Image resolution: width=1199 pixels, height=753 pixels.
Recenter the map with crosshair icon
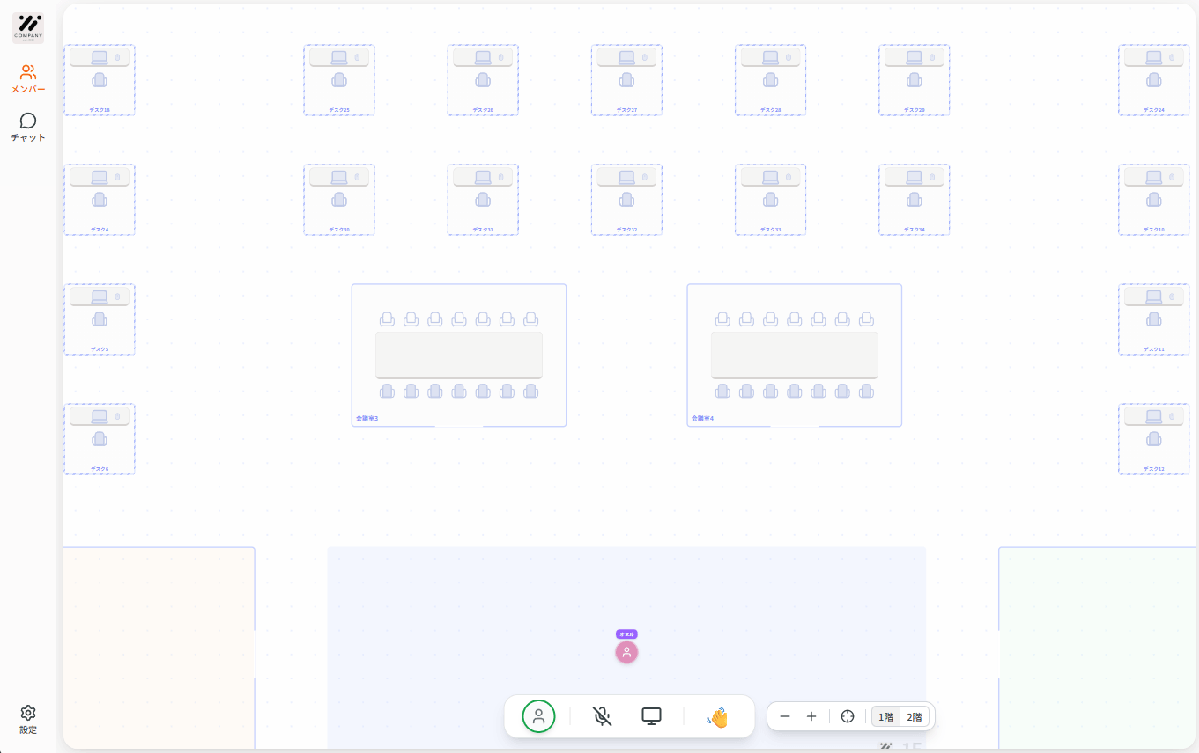point(847,716)
